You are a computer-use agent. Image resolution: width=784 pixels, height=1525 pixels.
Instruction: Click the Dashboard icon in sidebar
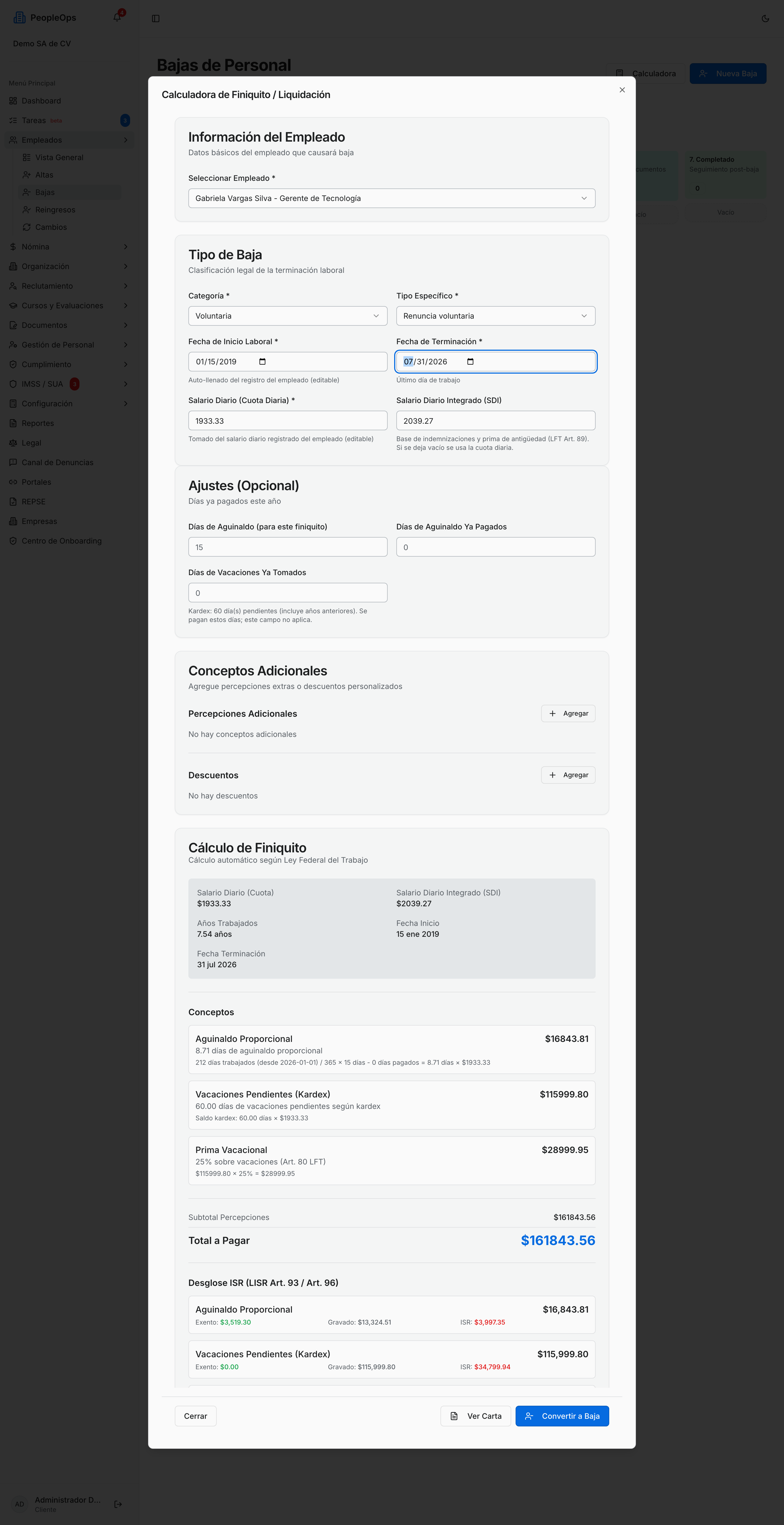[13, 101]
